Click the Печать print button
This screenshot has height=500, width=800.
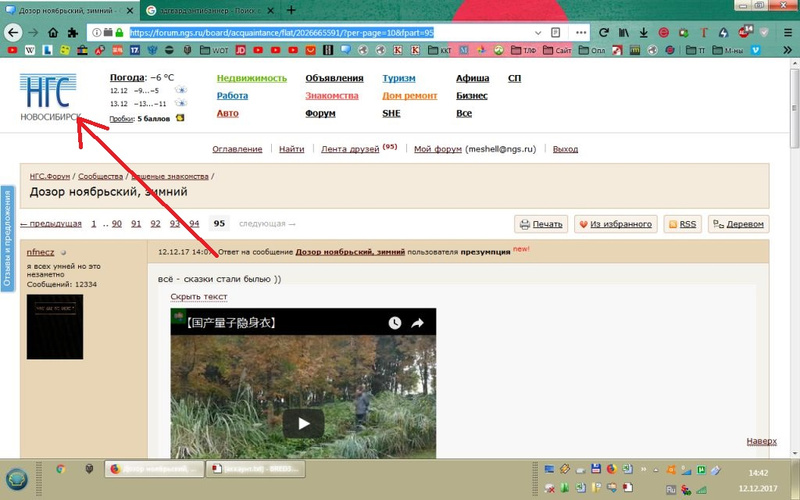click(541, 224)
